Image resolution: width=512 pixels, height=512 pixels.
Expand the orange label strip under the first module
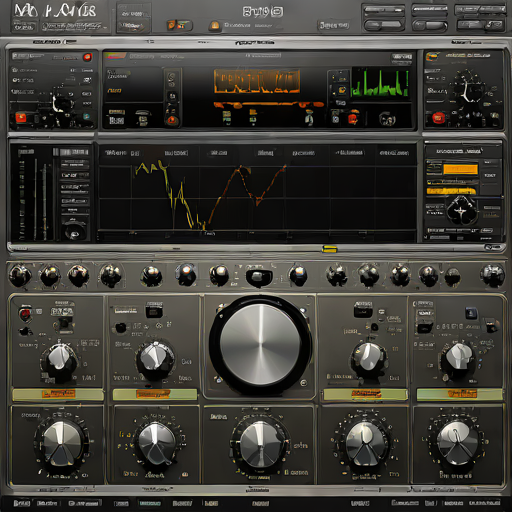pyautogui.click(x=59, y=394)
